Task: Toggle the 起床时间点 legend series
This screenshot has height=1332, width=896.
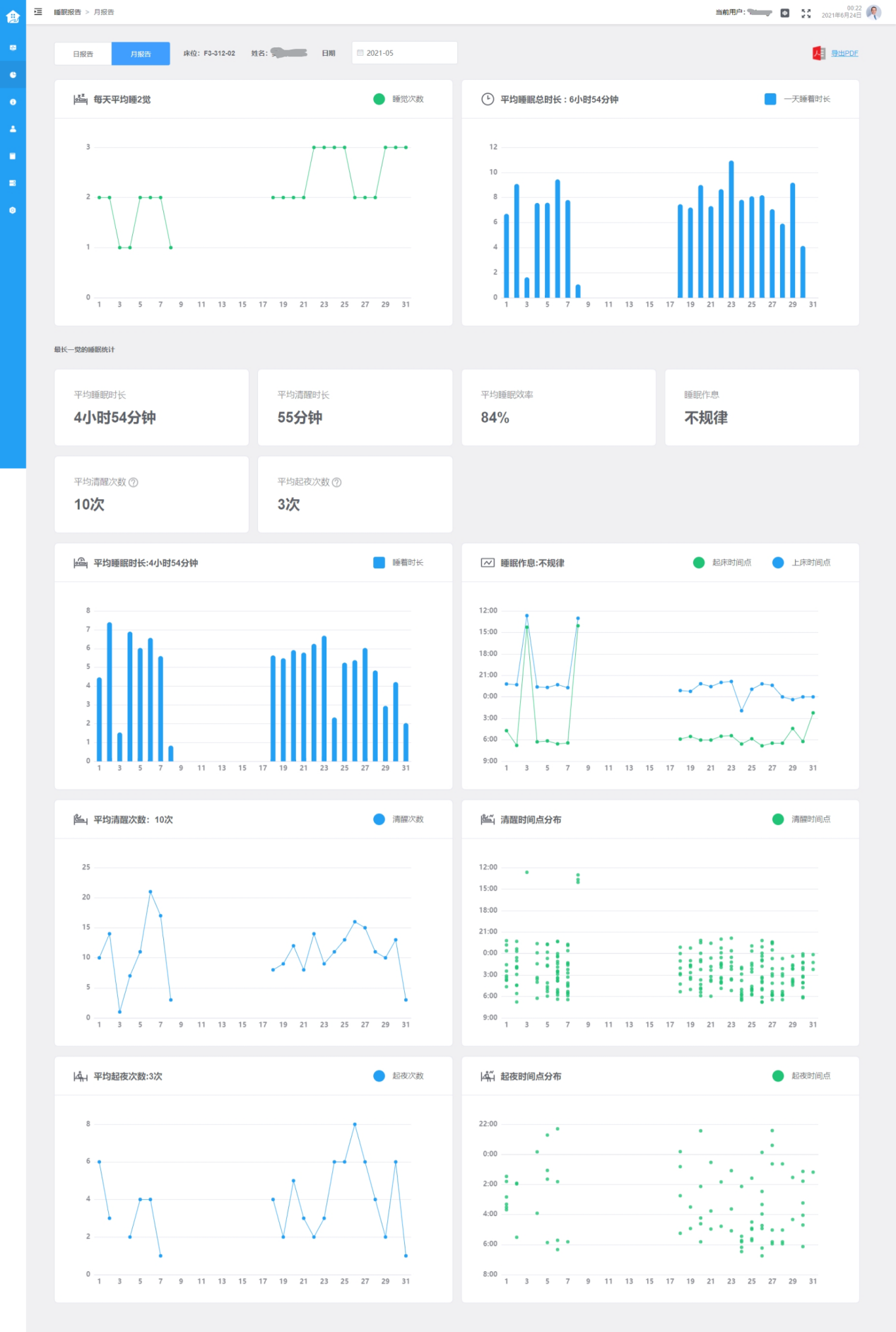Action: [722, 563]
